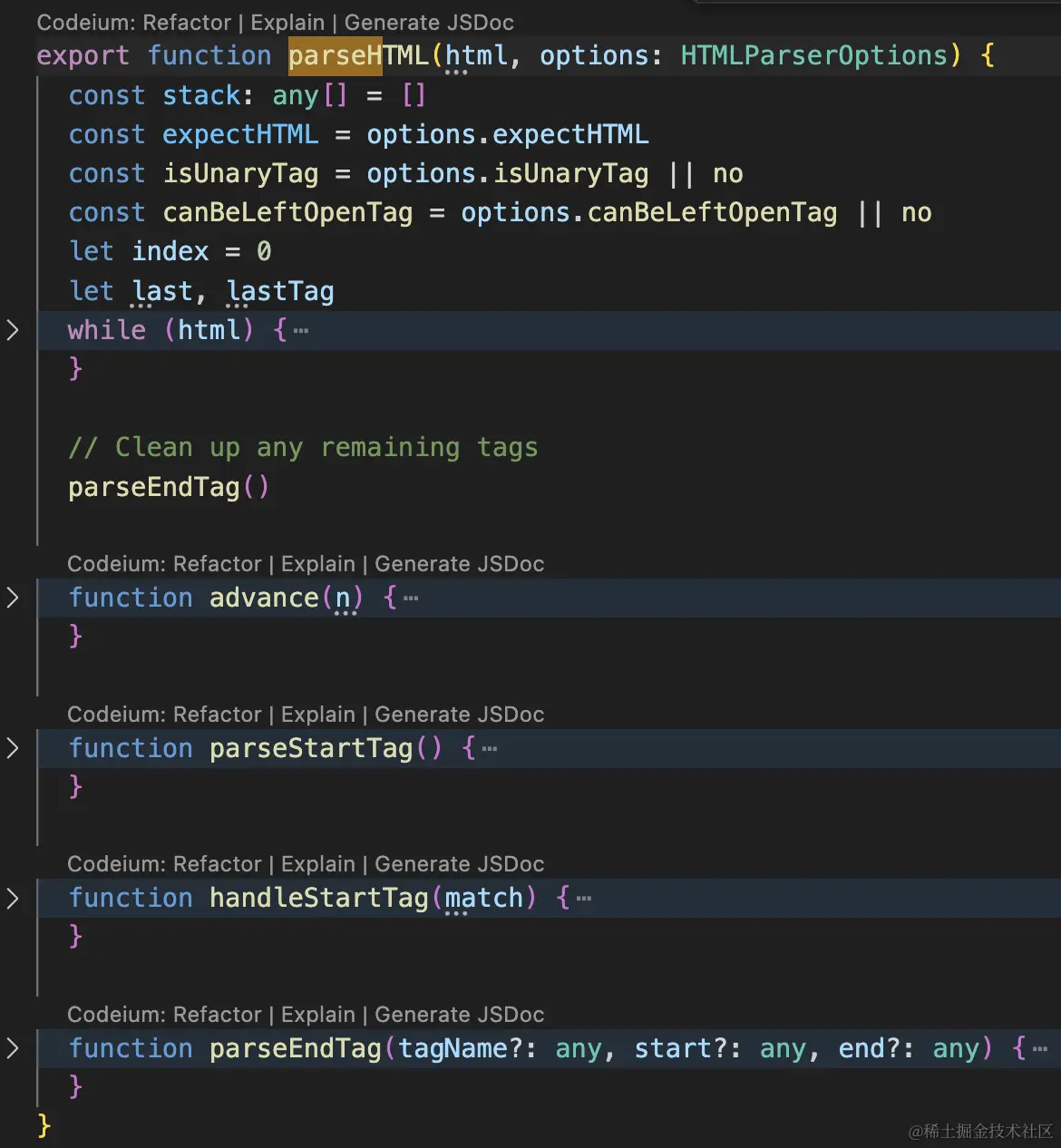Expand the folded advance function chevron
1061x1148 pixels.
pyautogui.click(x=13, y=598)
